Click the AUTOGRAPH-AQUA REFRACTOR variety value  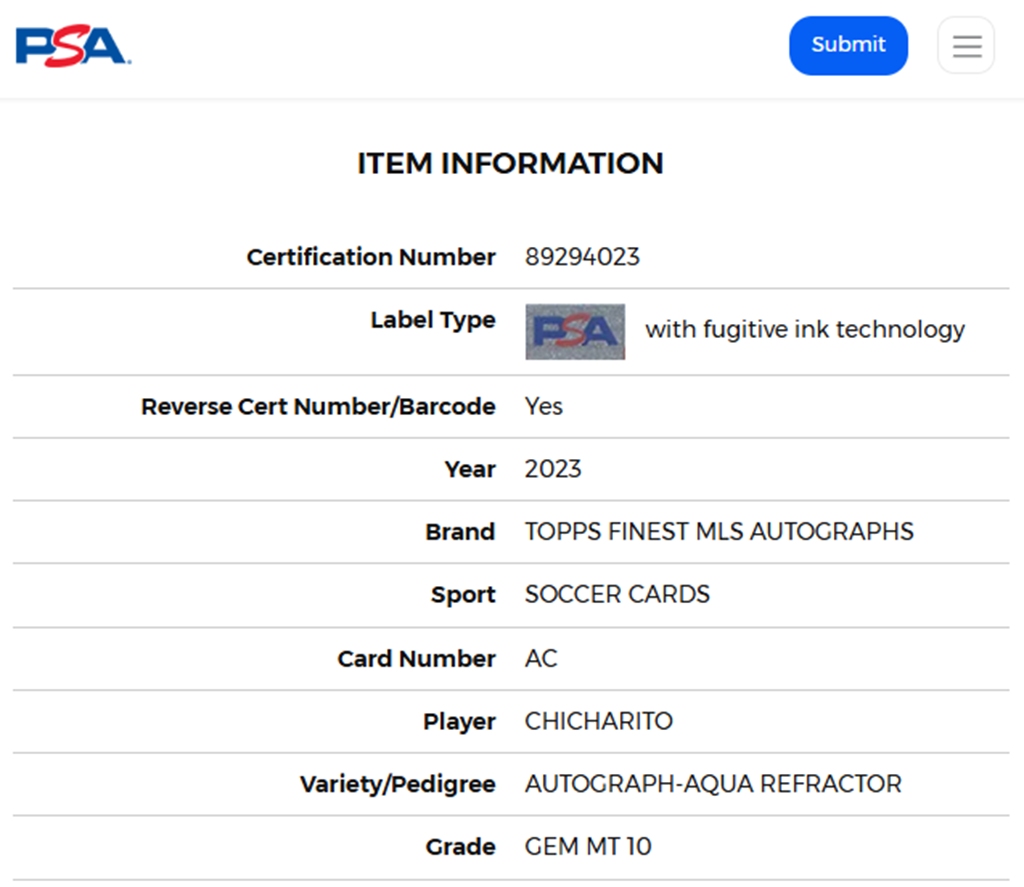(x=713, y=784)
